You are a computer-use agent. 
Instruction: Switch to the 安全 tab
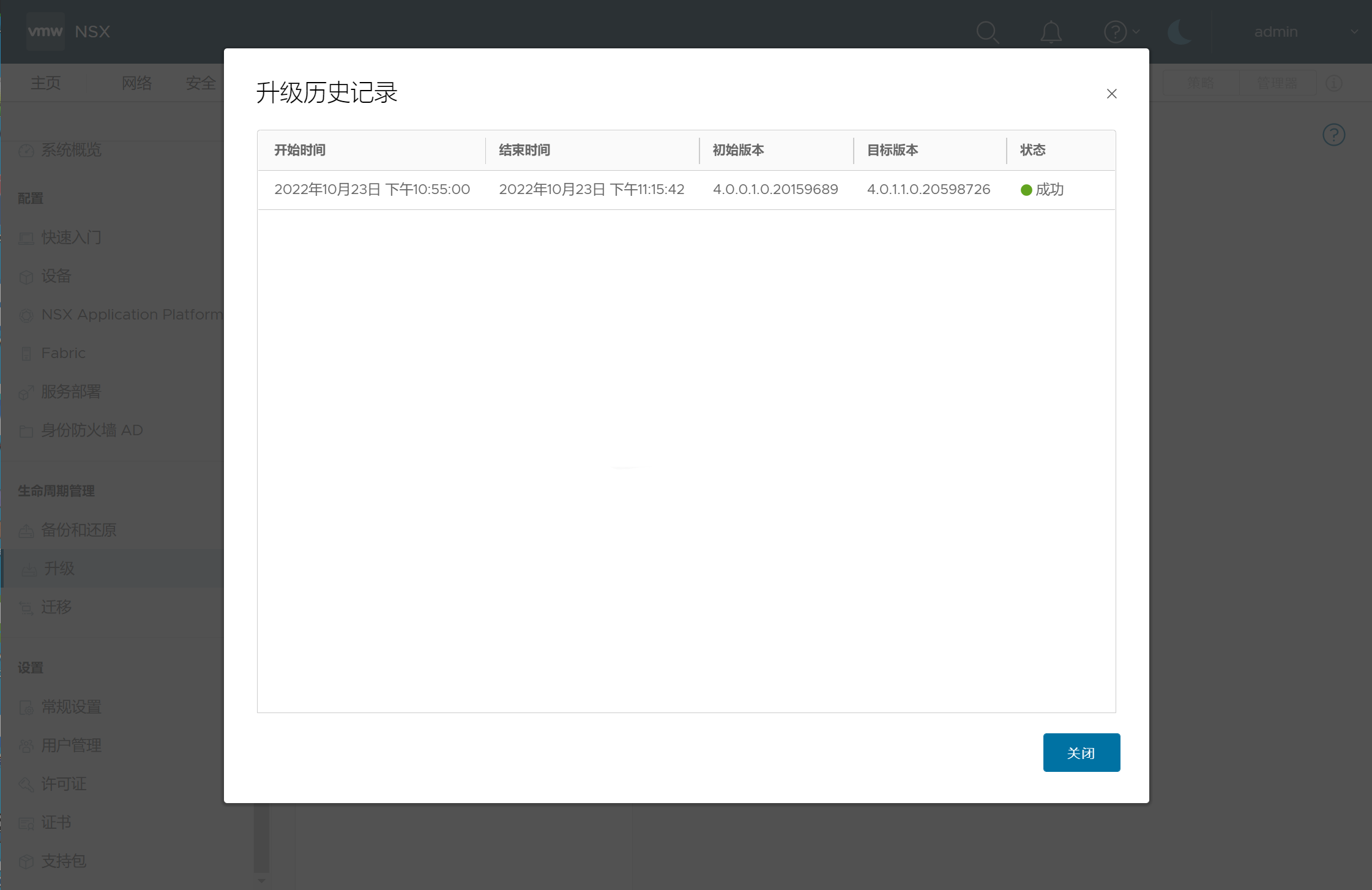pyautogui.click(x=201, y=83)
